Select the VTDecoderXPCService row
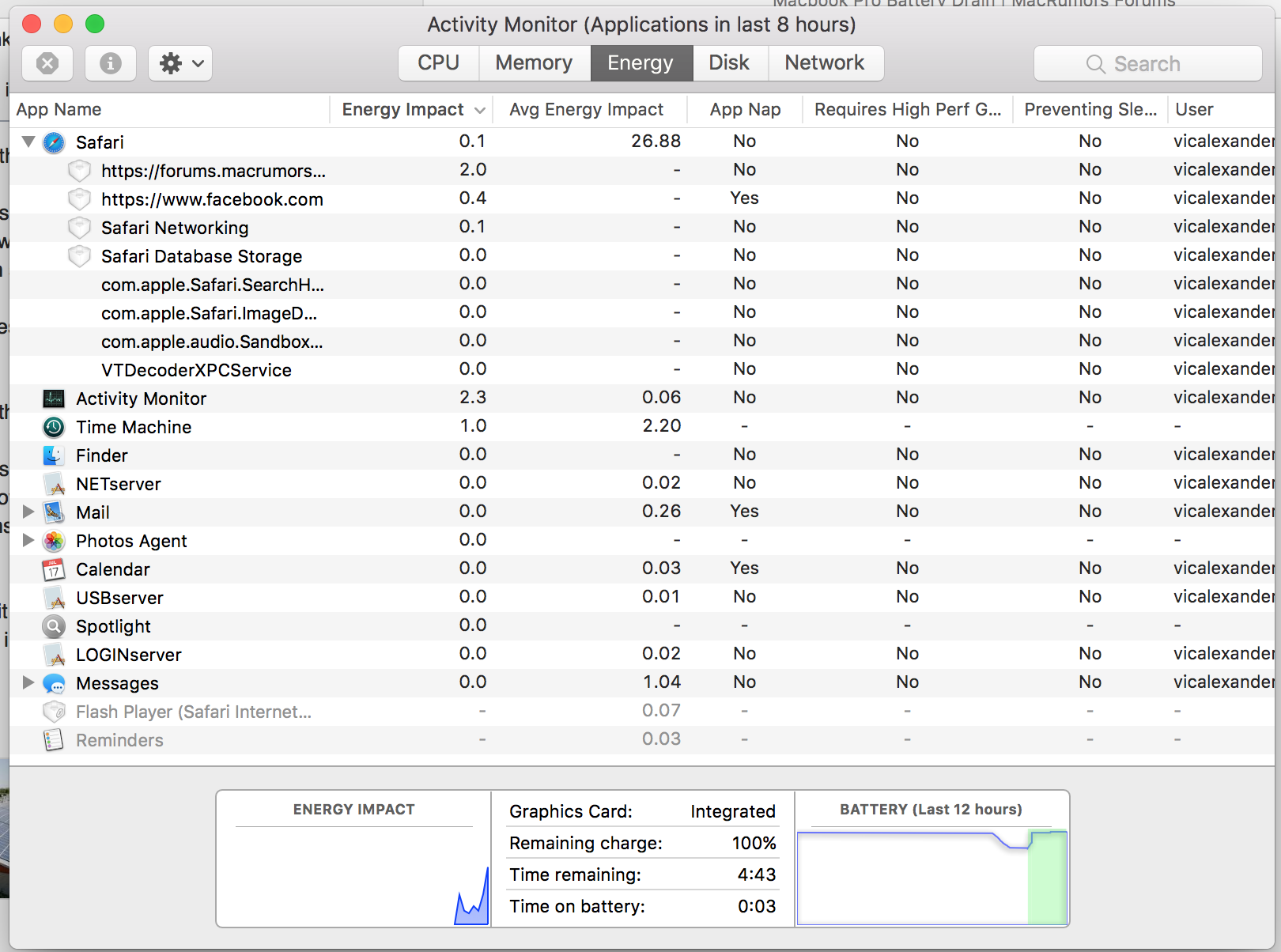Image resolution: width=1281 pixels, height=952 pixels. 642,370
